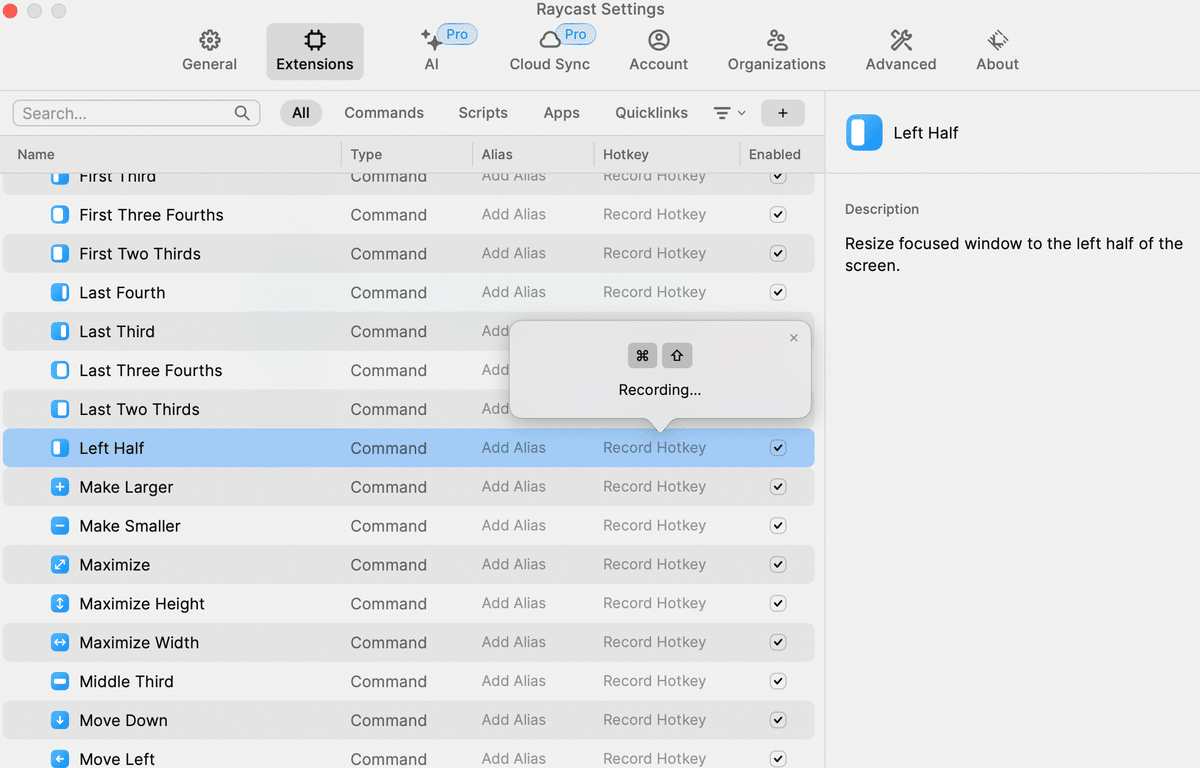Screen dimensions: 1200x768
Task: Click the Command modifier key badge
Action: tap(643, 355)
